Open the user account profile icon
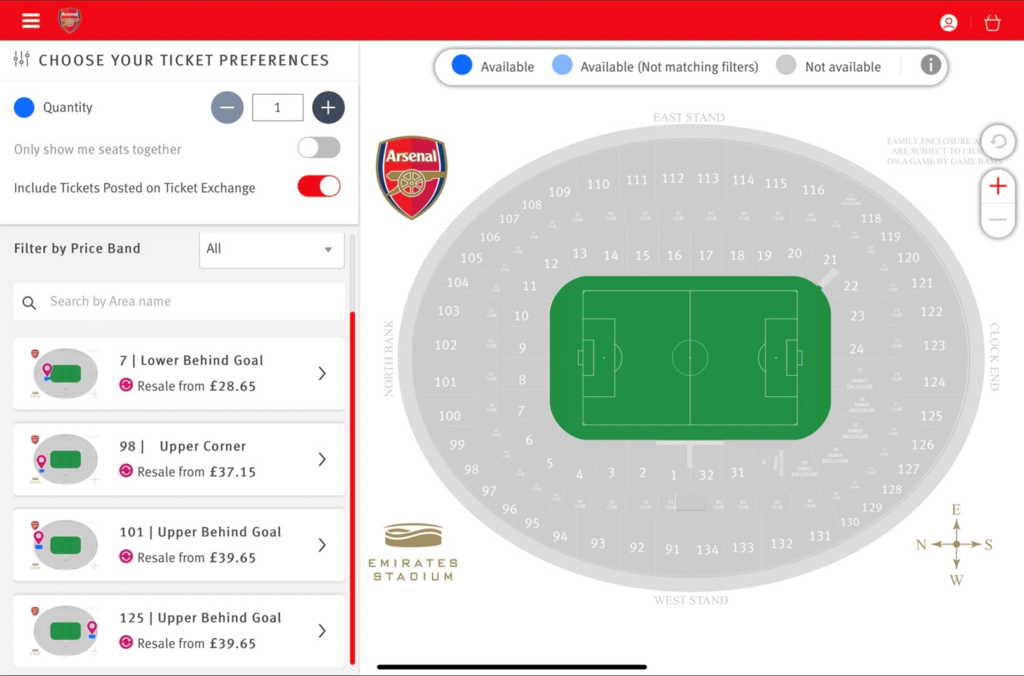 click(x=948, y=23)
